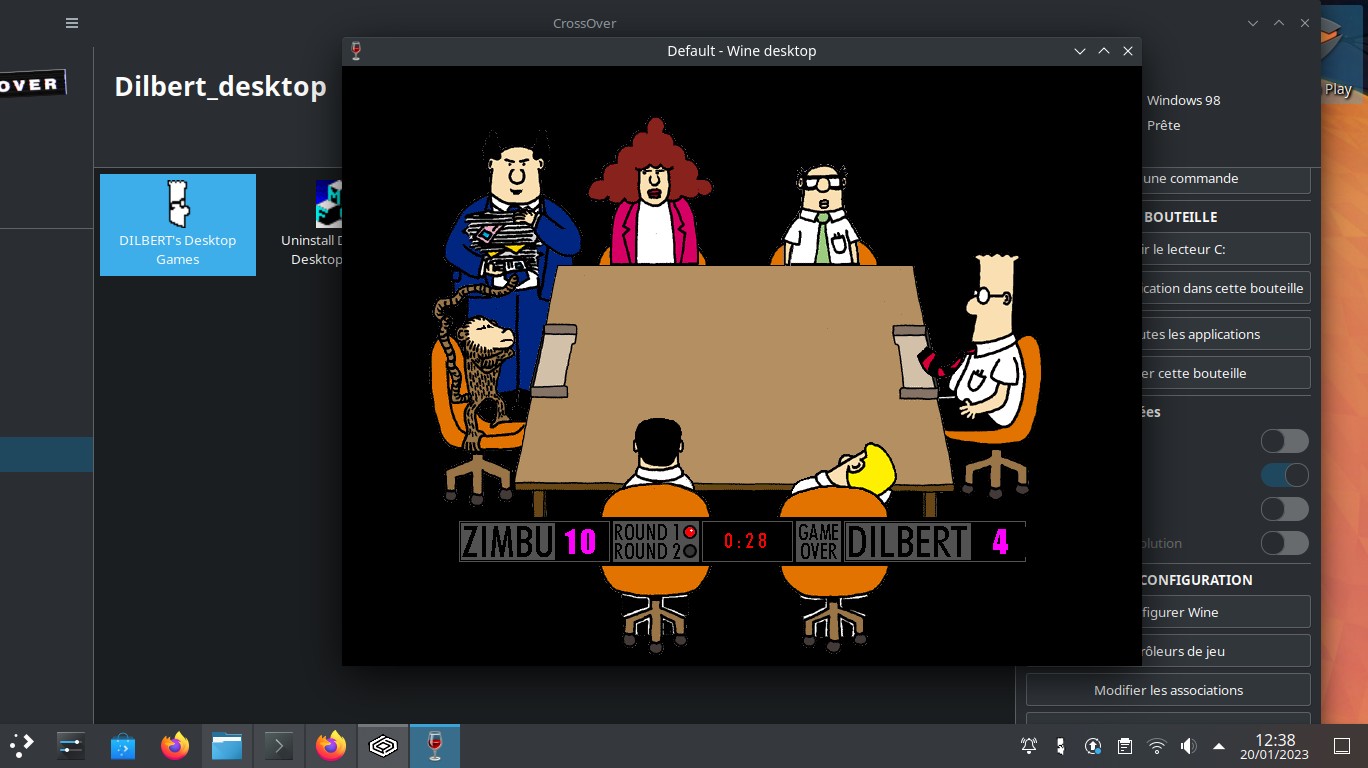Click the 'er cette bouteille' button
Image resolution: width=1368 pixels, height=768 pixels.
click(1225, 373)
